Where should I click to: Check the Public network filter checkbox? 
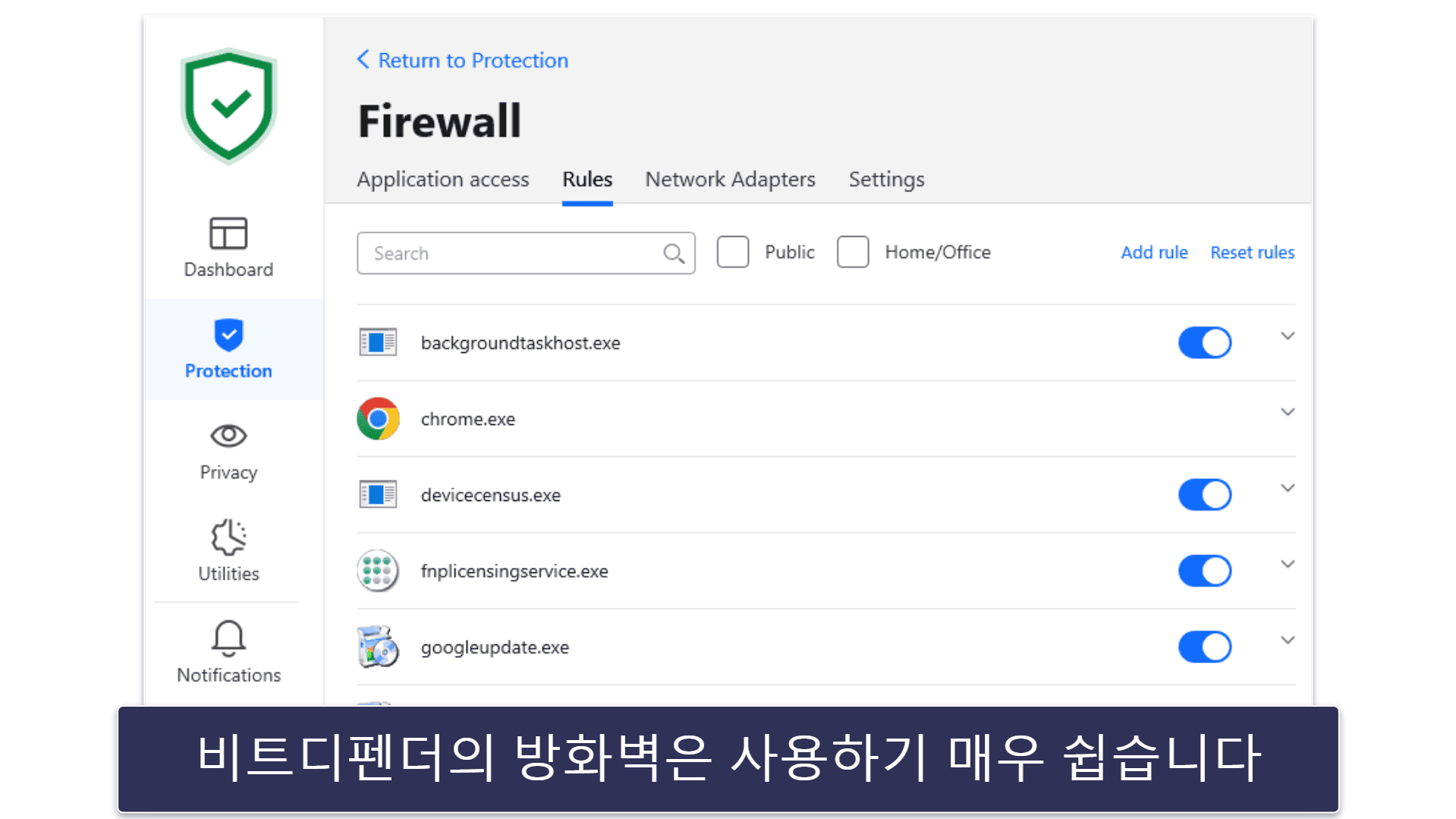tap(733, 252)
